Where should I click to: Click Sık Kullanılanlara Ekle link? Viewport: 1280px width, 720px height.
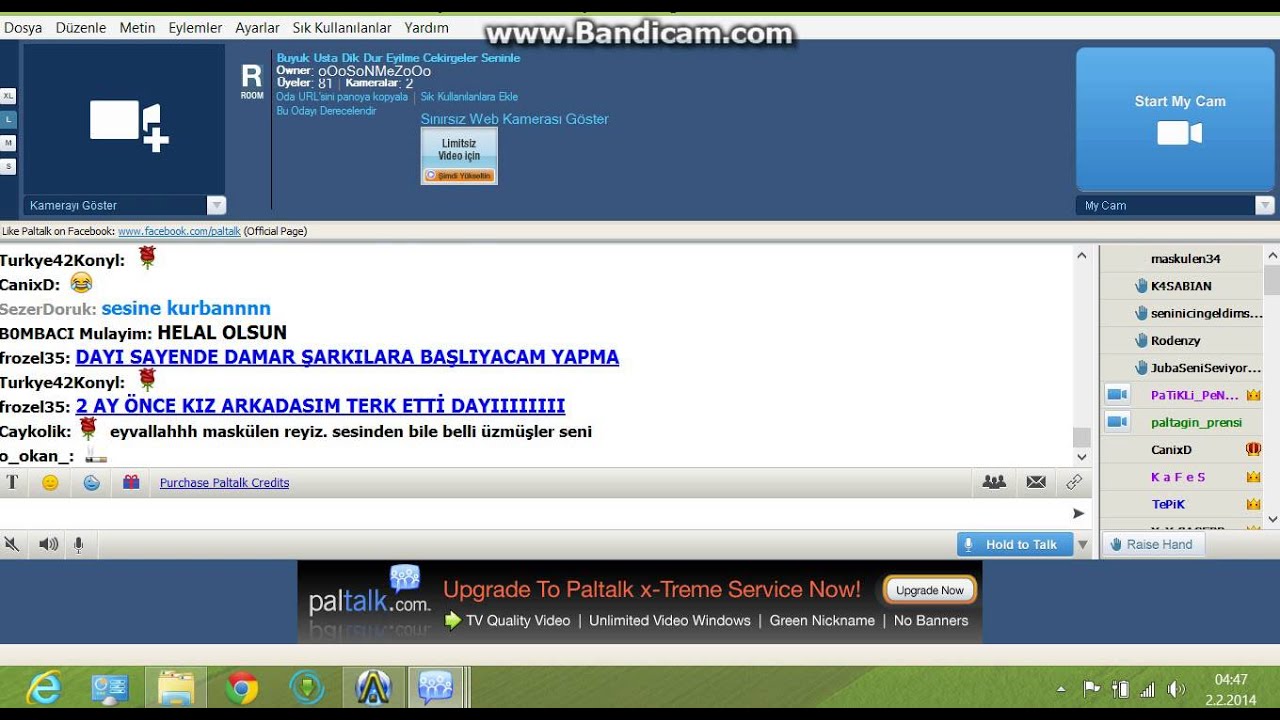pyautogui.click(x=469, y=97)
